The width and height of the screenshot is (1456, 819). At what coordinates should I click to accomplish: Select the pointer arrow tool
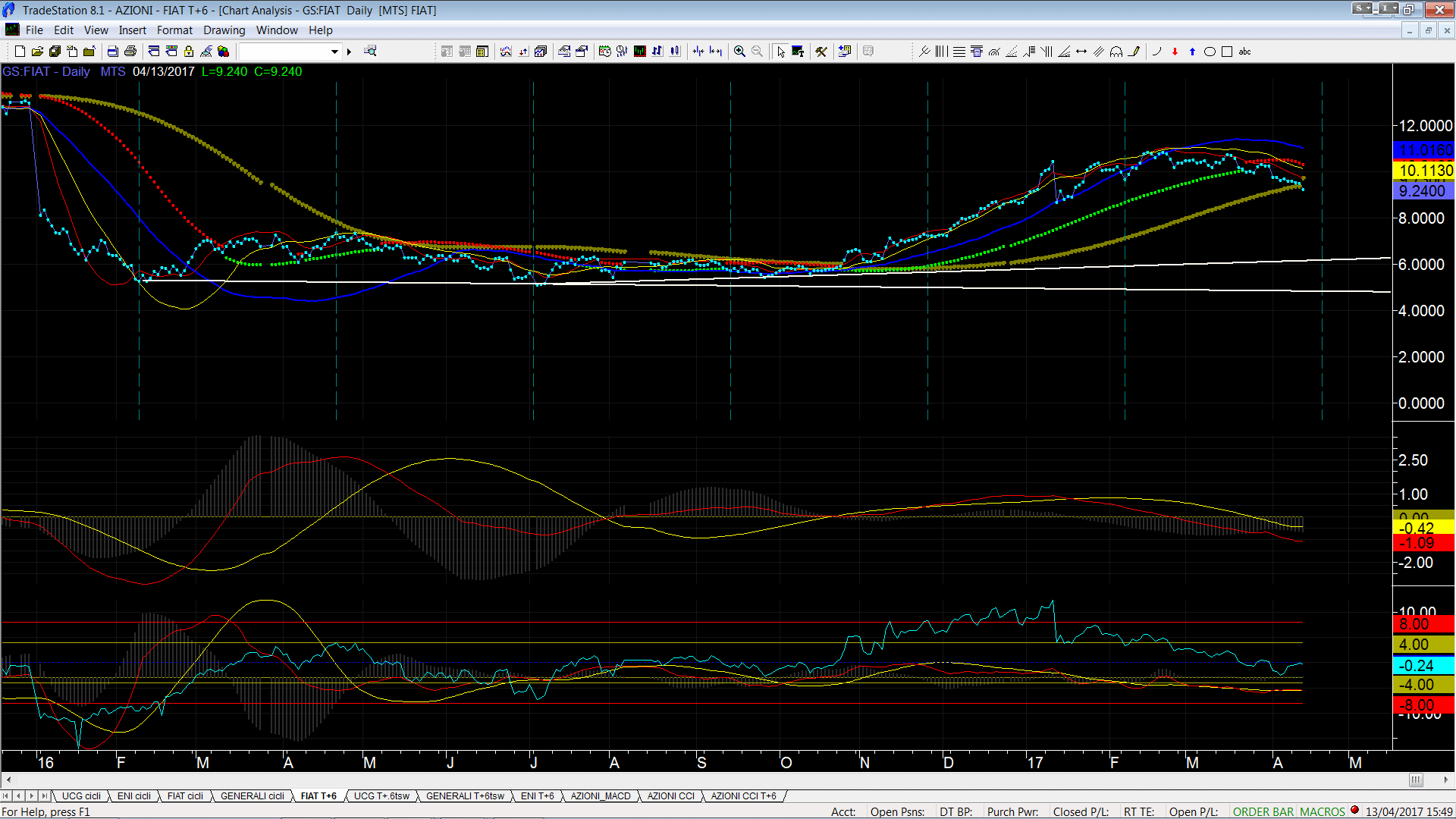pos(781,52)
